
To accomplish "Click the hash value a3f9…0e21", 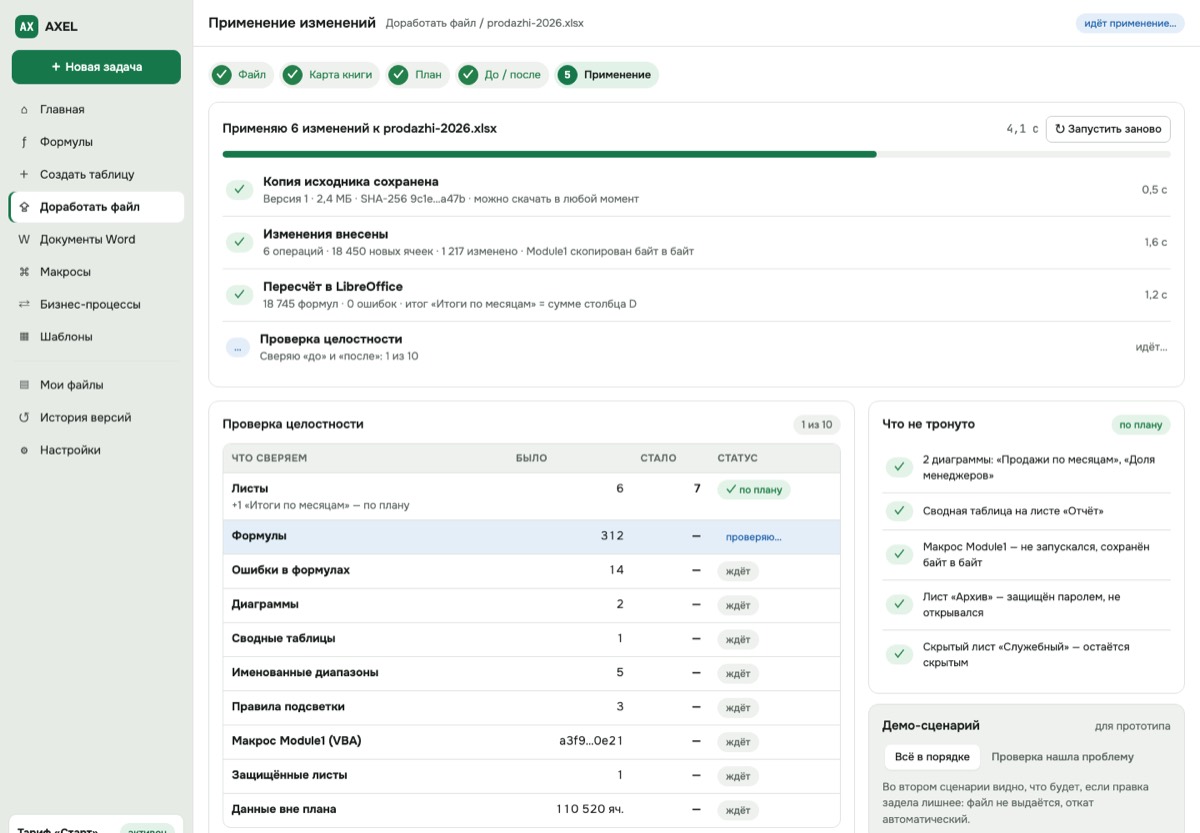I will pos(591,741).
